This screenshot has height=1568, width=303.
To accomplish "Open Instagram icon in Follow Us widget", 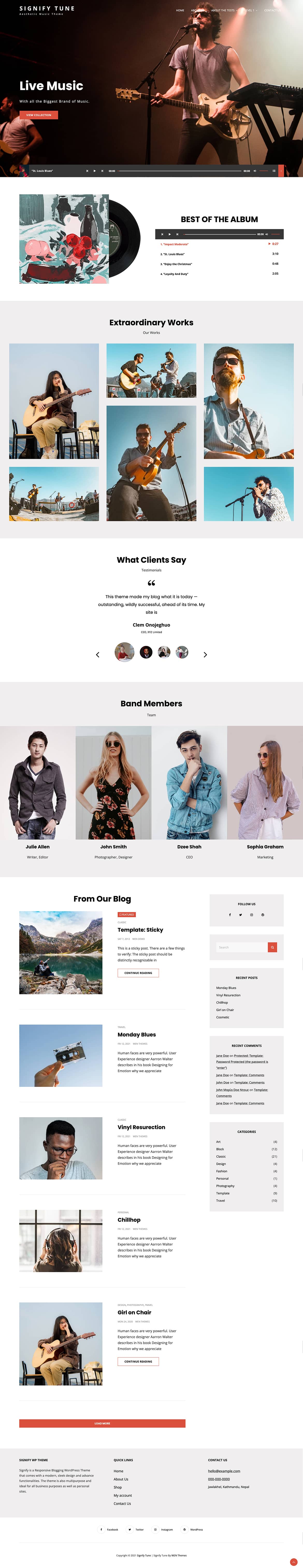I will pos(251,915).
